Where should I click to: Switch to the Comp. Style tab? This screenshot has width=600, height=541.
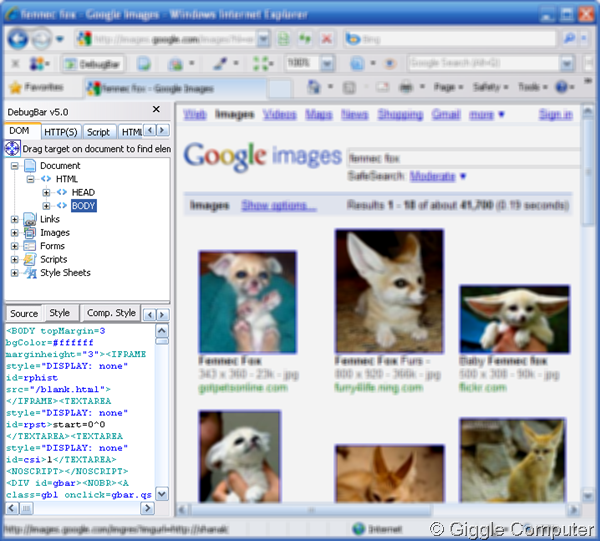(x=111, y=313)
